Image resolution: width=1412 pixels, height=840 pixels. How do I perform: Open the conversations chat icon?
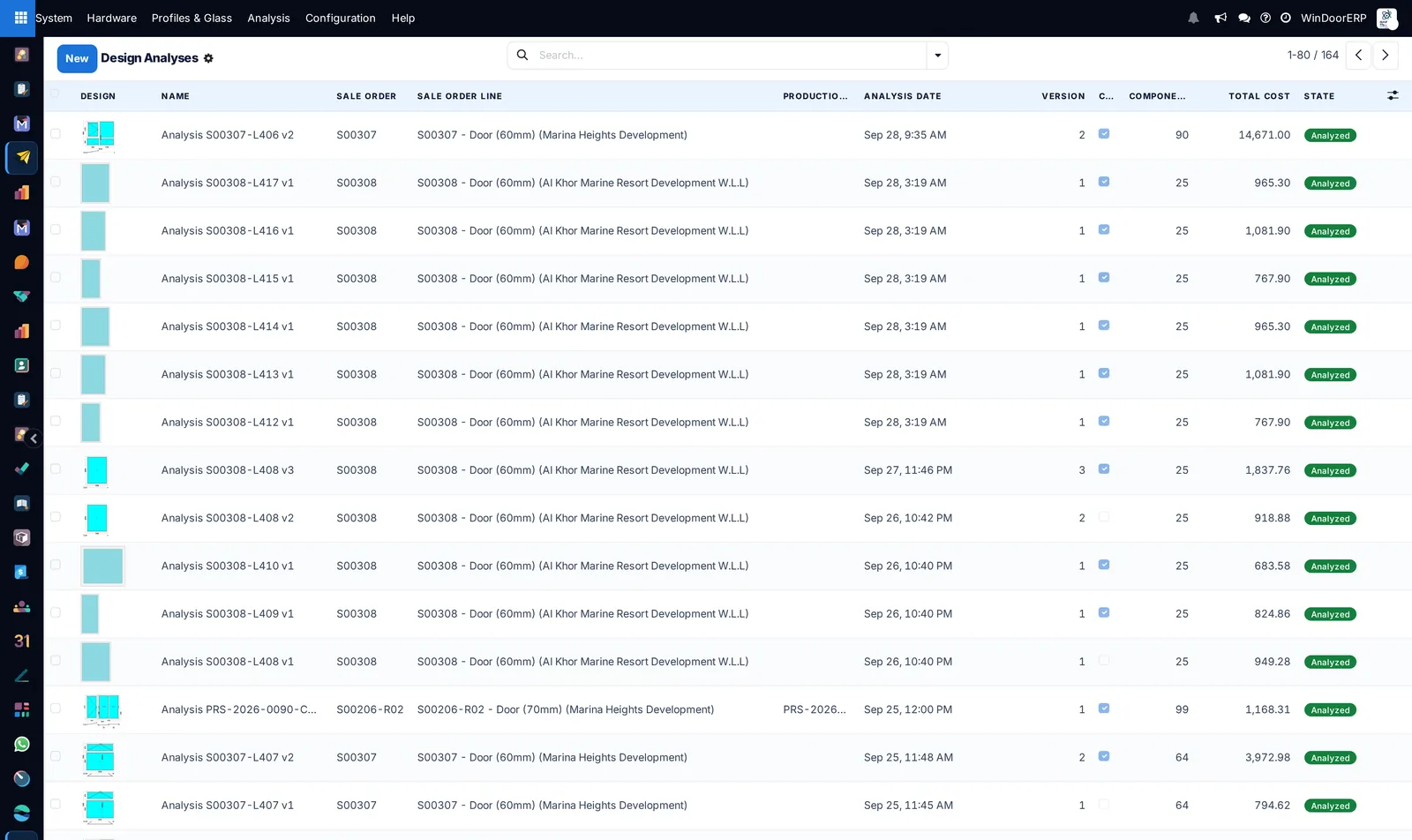(x=1244, y=18)
